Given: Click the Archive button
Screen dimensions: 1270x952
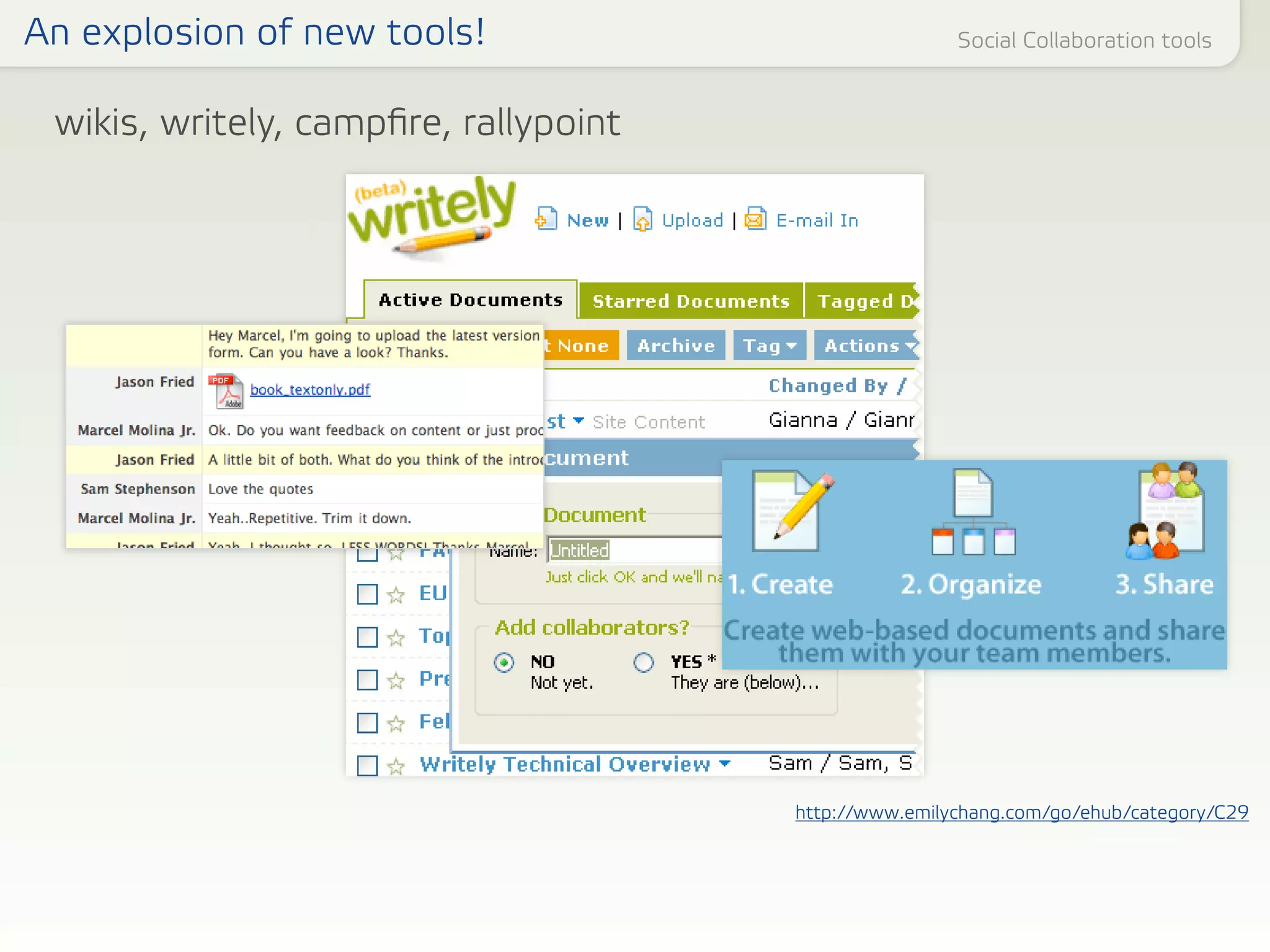Looking at the screenshot, I should pos(676,345).
